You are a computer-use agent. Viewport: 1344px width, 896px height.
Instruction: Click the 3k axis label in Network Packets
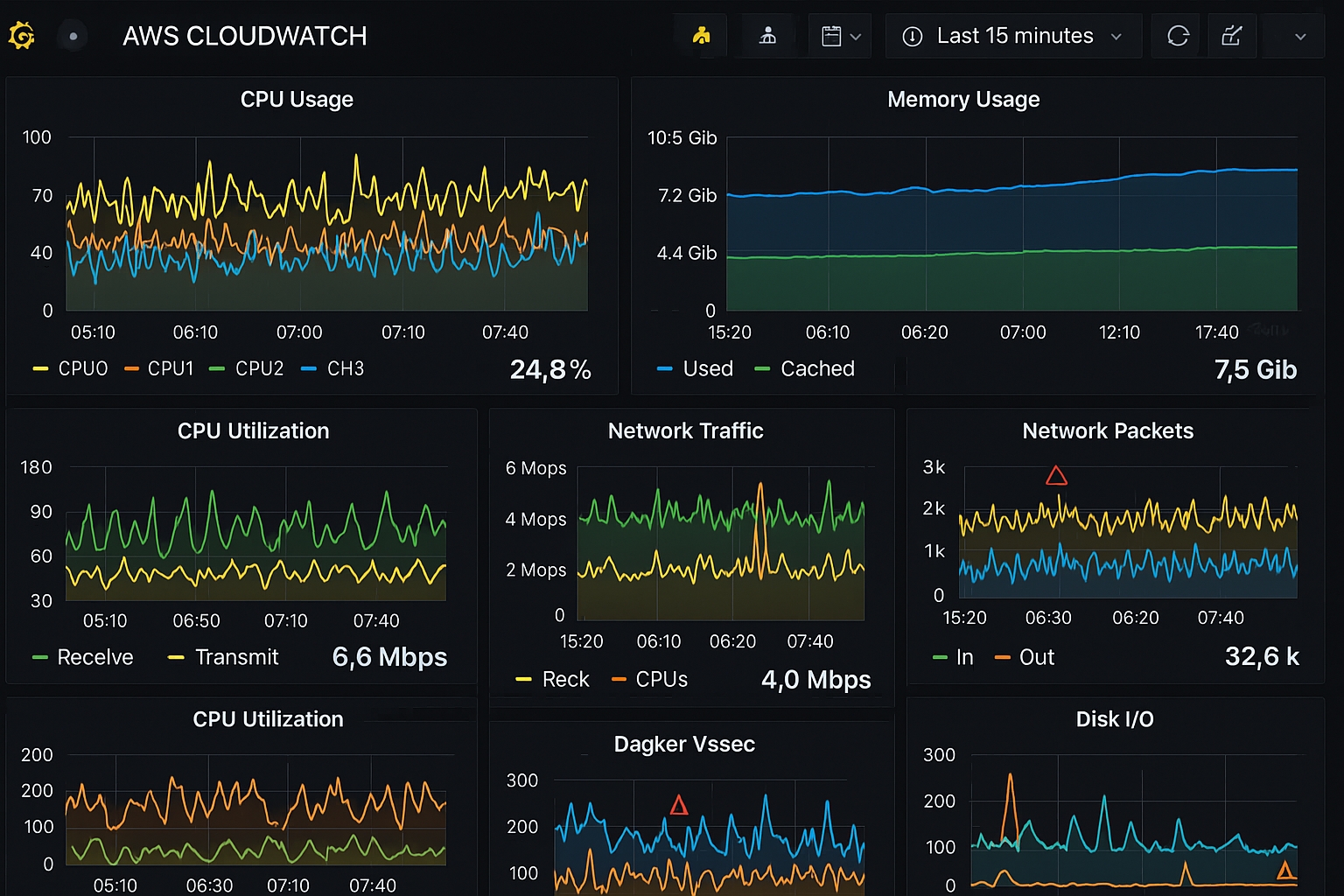point(934,467)
